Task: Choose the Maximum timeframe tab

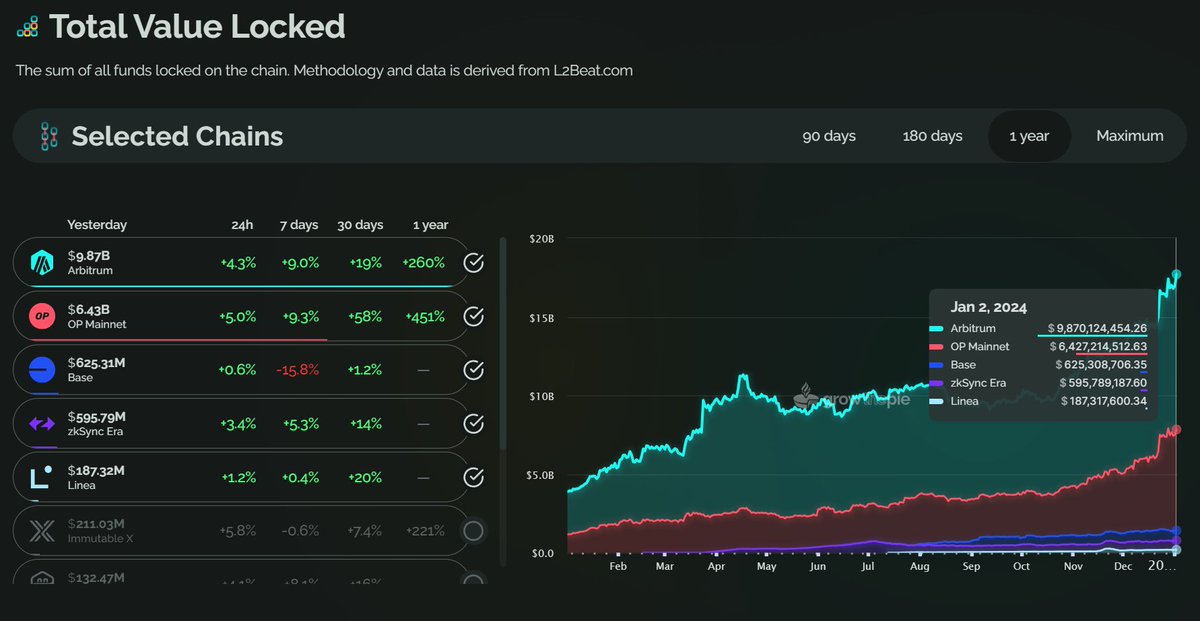Action: [1129, 136]
